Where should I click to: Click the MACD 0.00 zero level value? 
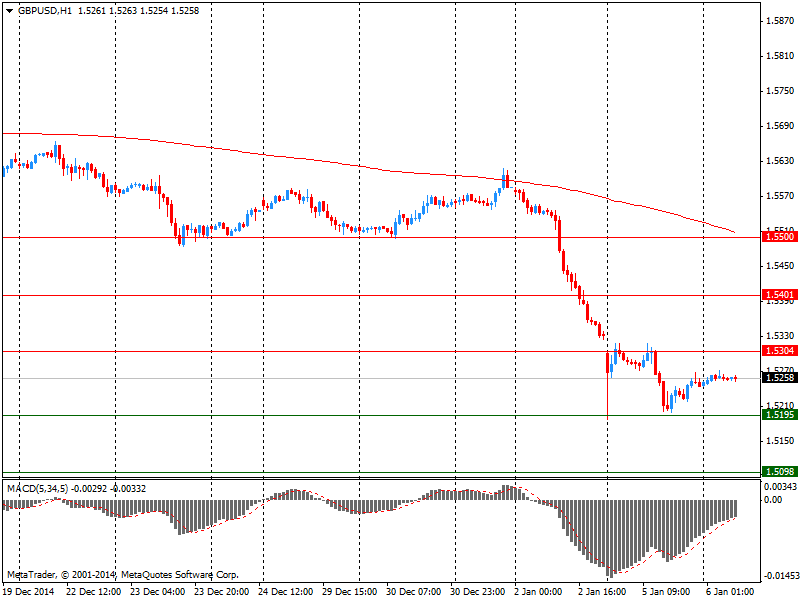coord(773,500)
